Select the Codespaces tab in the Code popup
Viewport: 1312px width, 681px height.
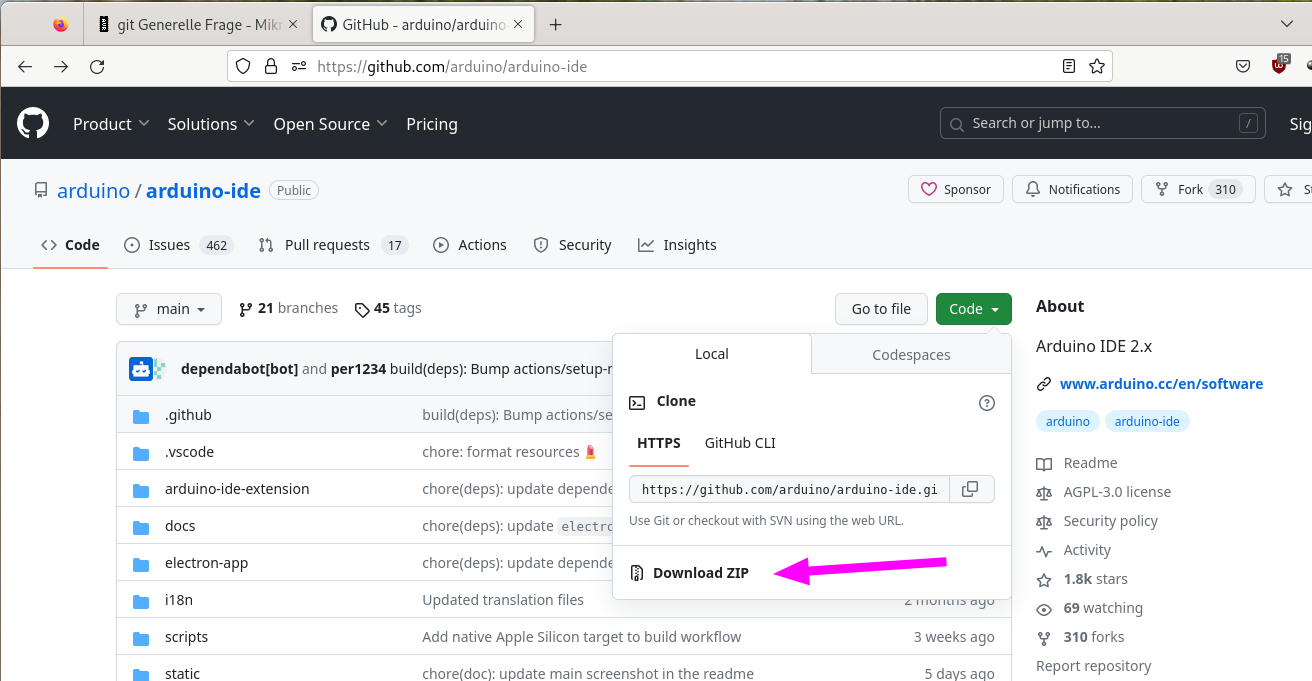911,354
